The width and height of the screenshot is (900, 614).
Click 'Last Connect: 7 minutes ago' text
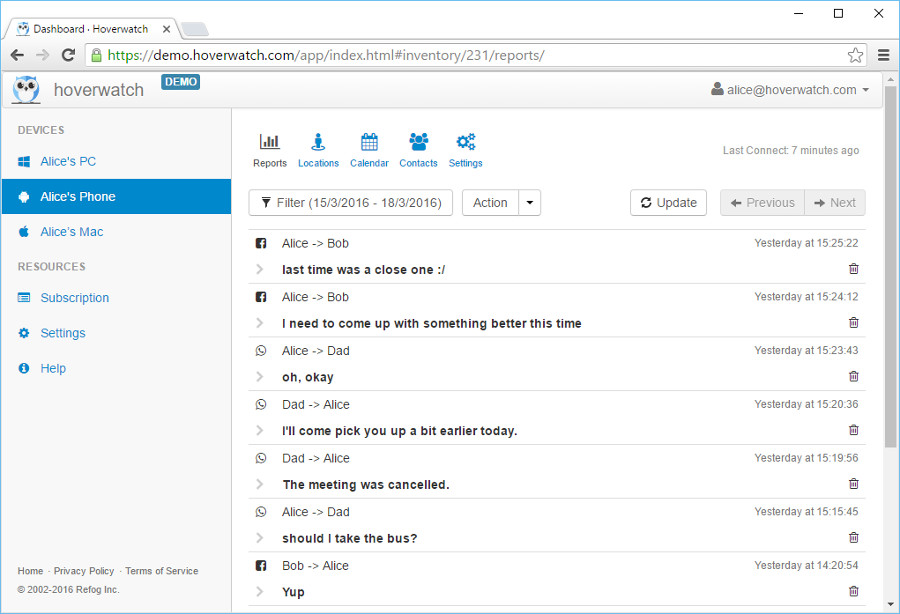[791, 150]
